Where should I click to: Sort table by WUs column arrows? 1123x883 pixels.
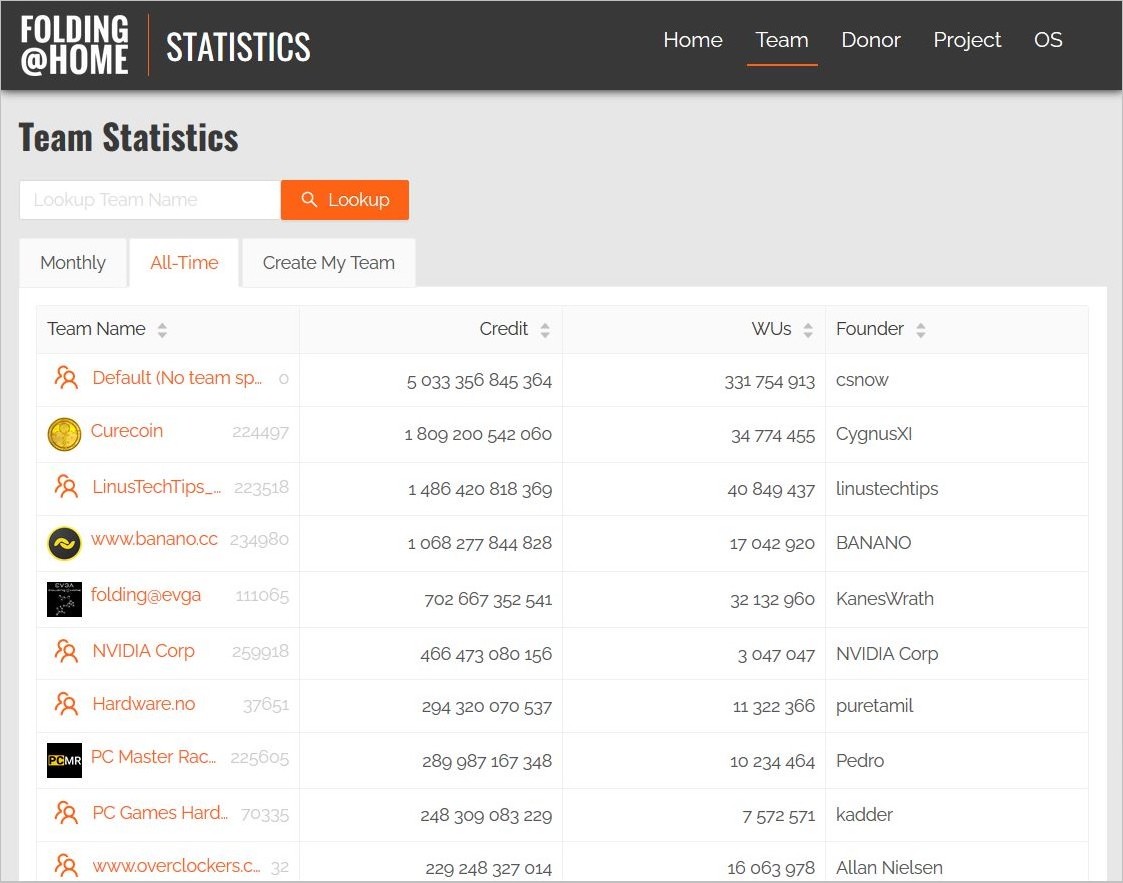808,330
